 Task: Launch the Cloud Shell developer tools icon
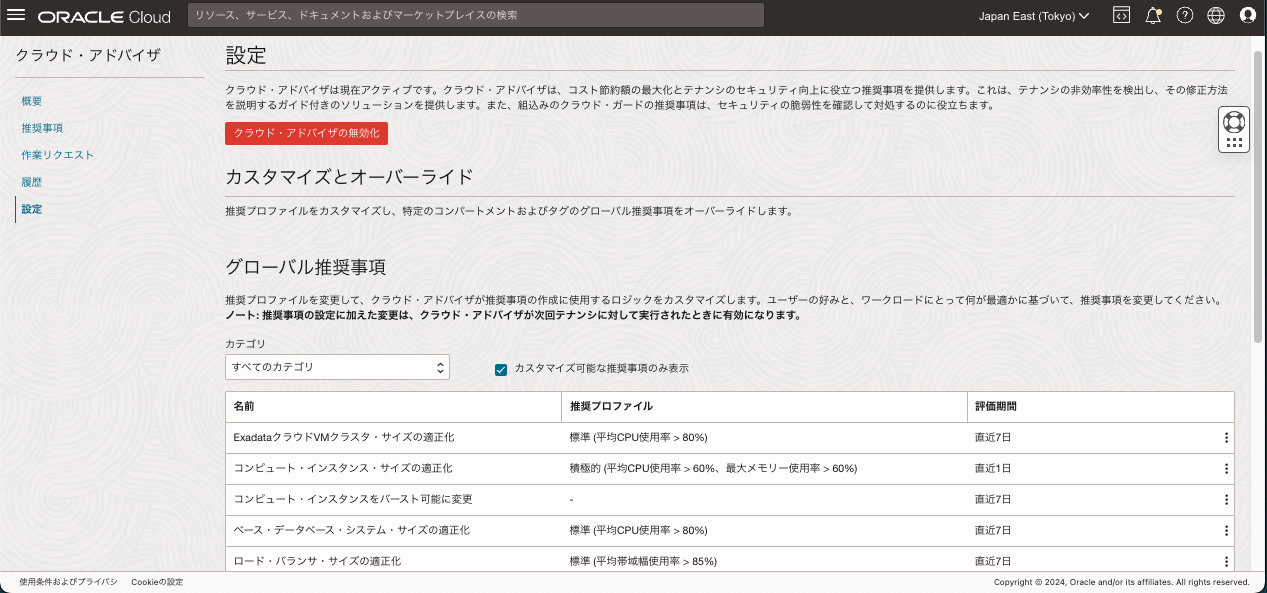point(1122,15)
